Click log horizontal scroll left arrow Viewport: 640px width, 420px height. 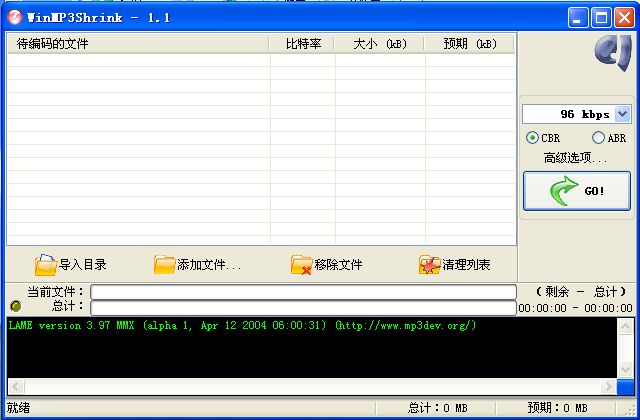click(x=16, y=386)
